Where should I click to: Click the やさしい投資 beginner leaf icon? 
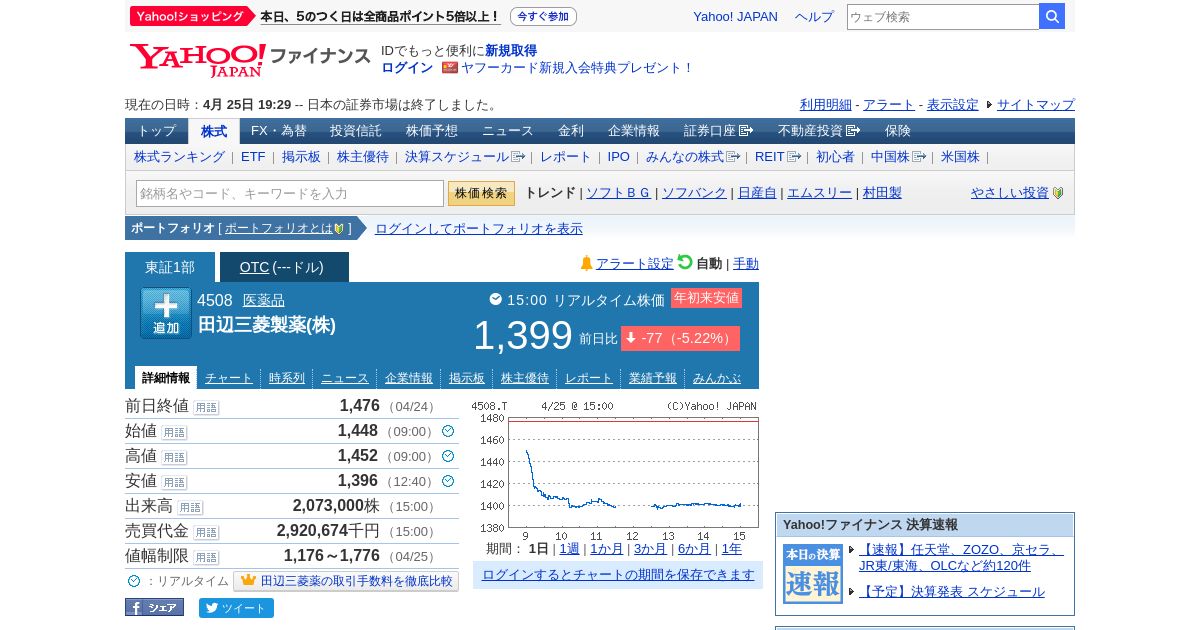pyautogui.click(x=1058, y=193)
